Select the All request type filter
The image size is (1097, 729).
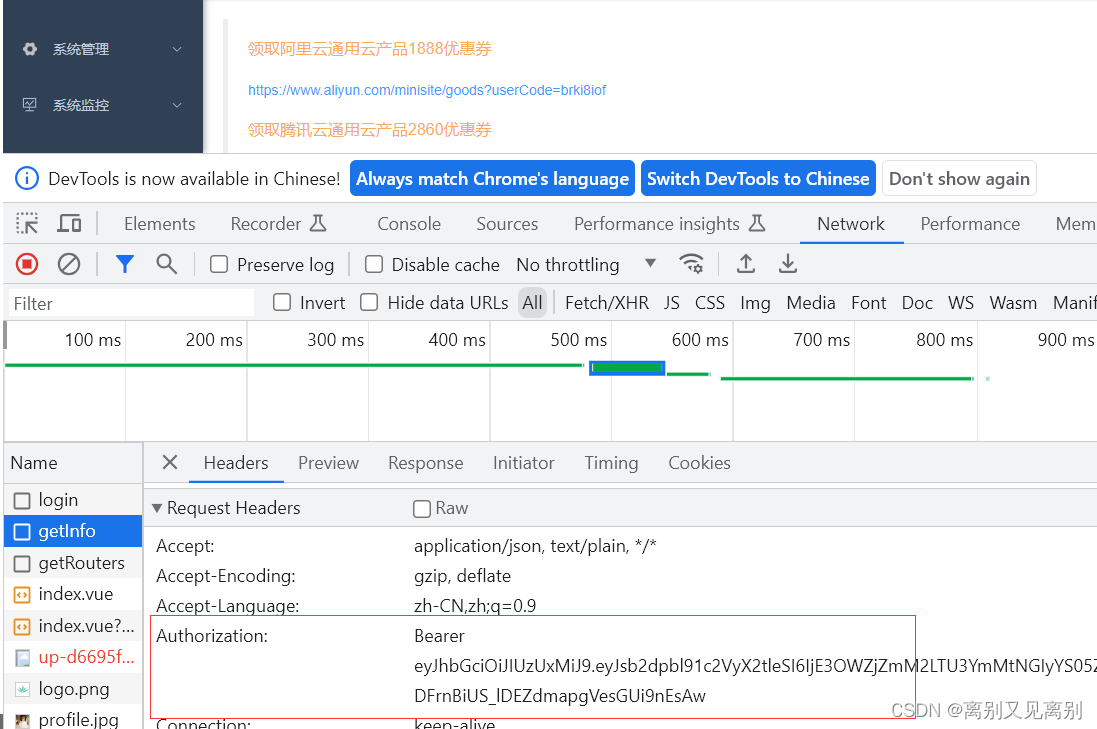[x=532, y=303]
